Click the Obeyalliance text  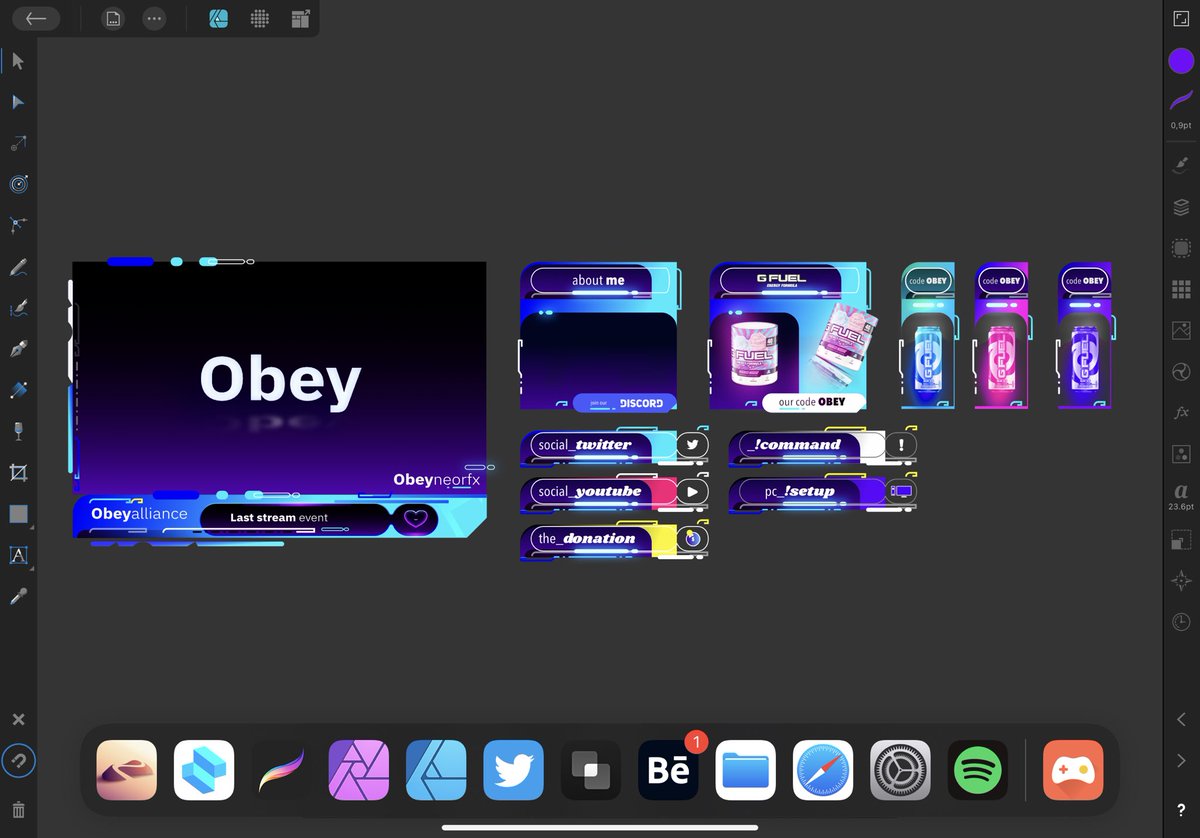click(139, 514)
